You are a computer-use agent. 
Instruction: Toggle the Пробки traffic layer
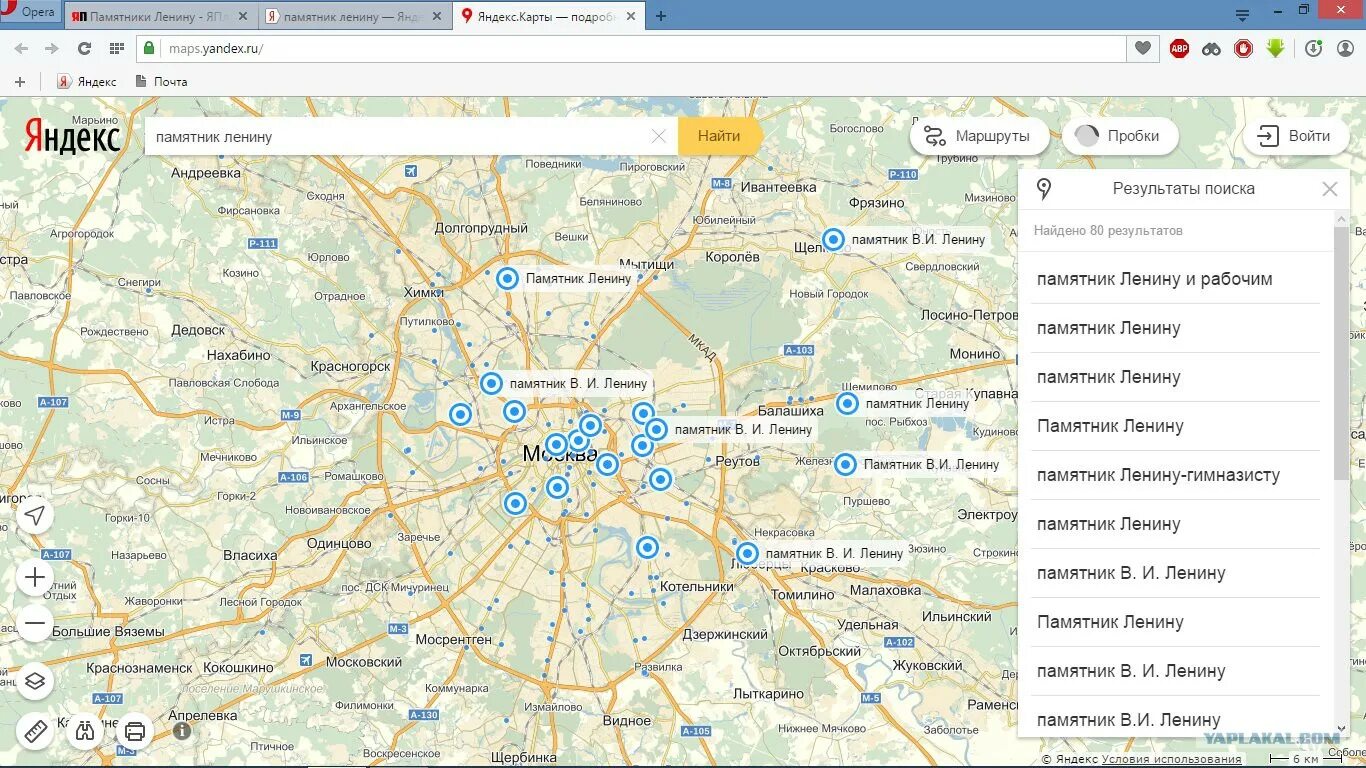(1120, 136)
